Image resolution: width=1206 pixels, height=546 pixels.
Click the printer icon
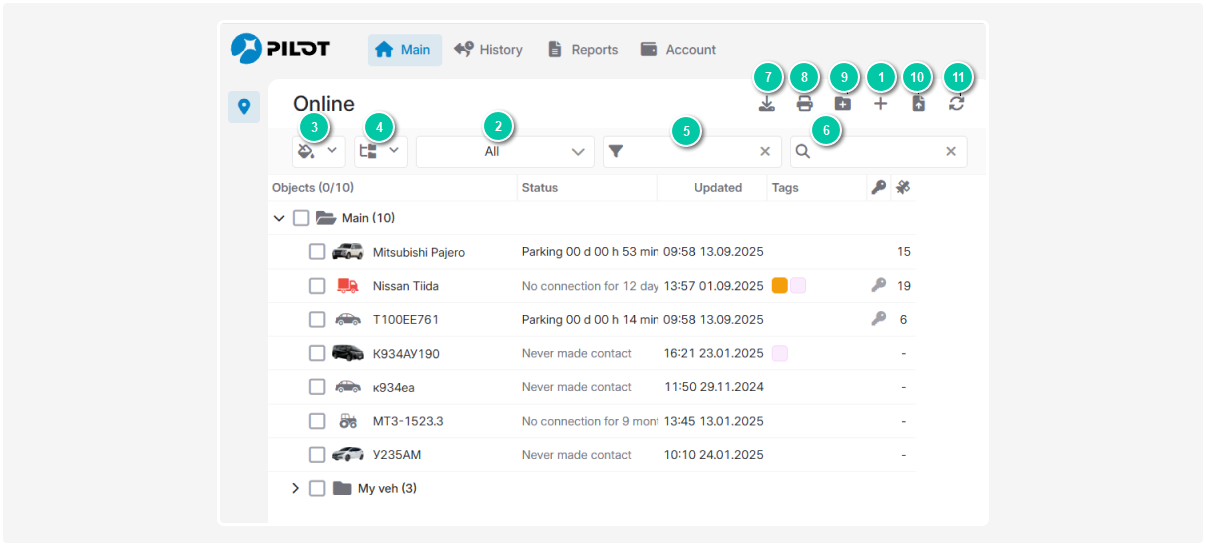click(804, 103)
